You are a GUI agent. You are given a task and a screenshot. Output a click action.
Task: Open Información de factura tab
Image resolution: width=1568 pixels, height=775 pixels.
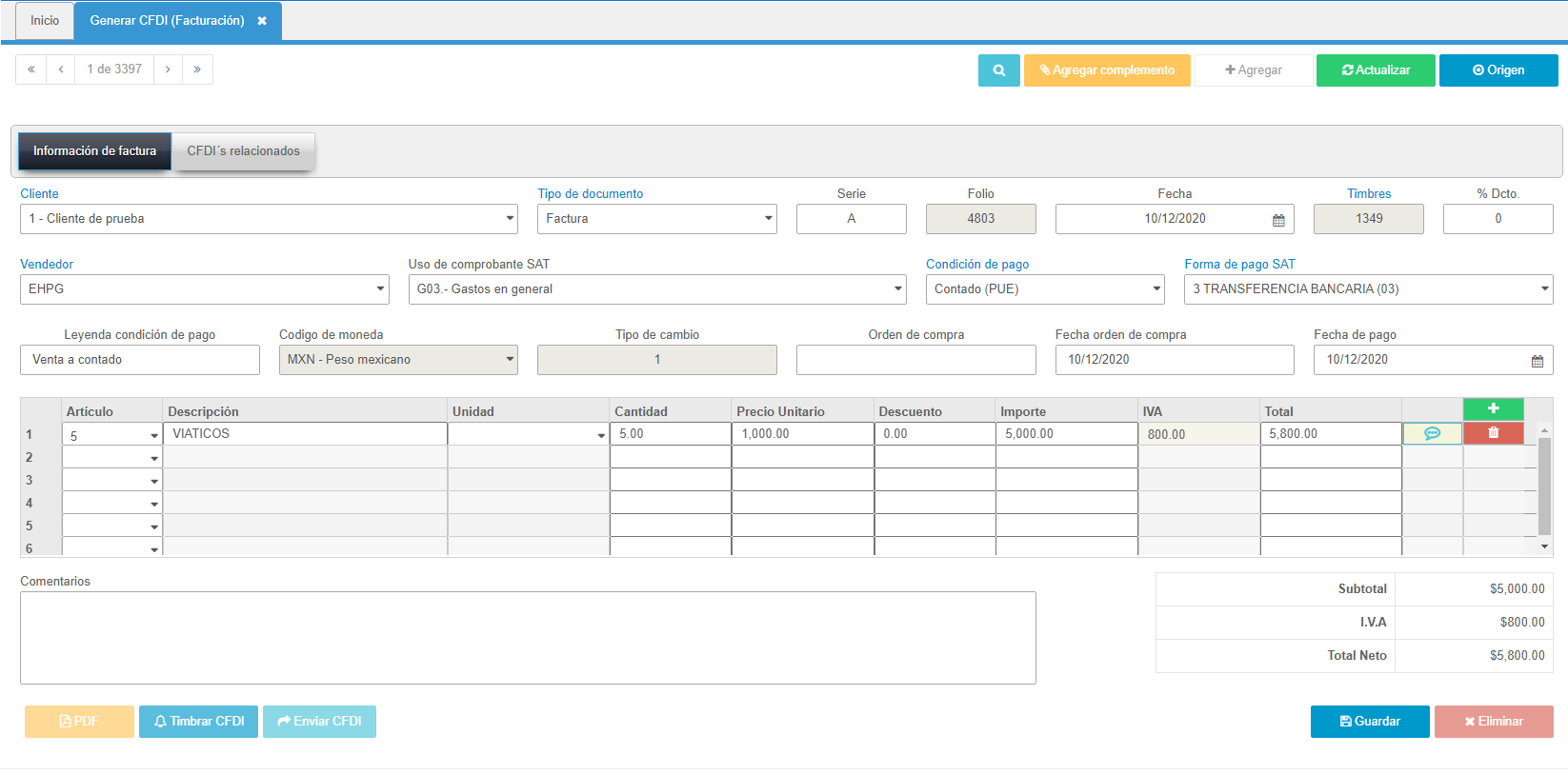[95, 151]
